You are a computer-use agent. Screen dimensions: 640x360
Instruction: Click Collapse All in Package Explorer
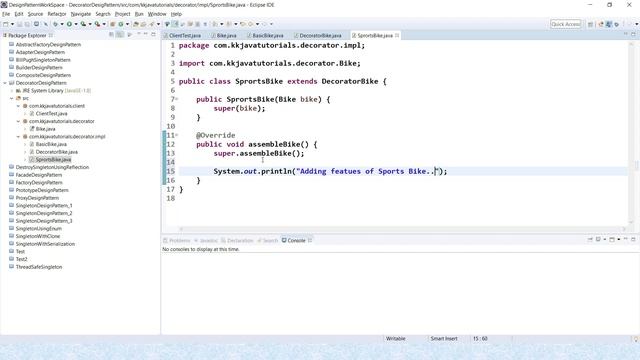111,35
